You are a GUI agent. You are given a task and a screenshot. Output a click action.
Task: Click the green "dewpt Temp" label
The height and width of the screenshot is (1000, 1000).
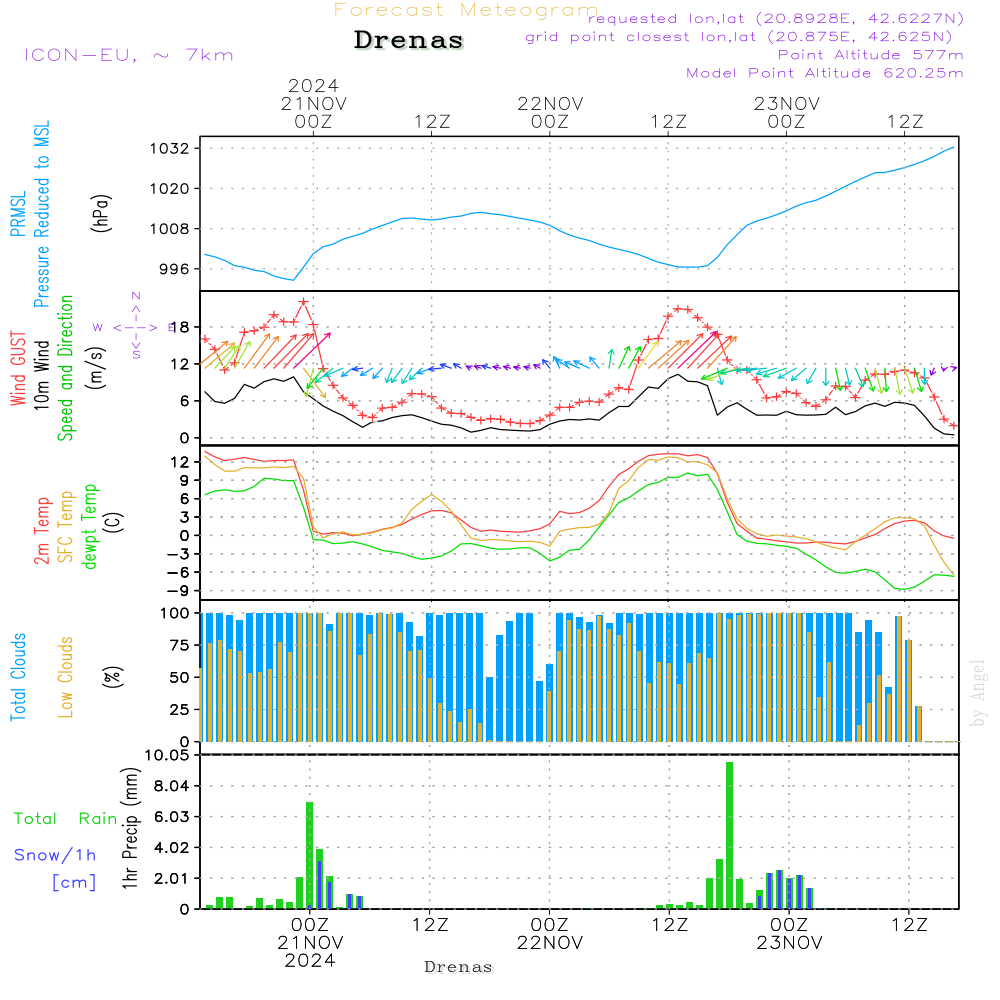coord(89,526)
